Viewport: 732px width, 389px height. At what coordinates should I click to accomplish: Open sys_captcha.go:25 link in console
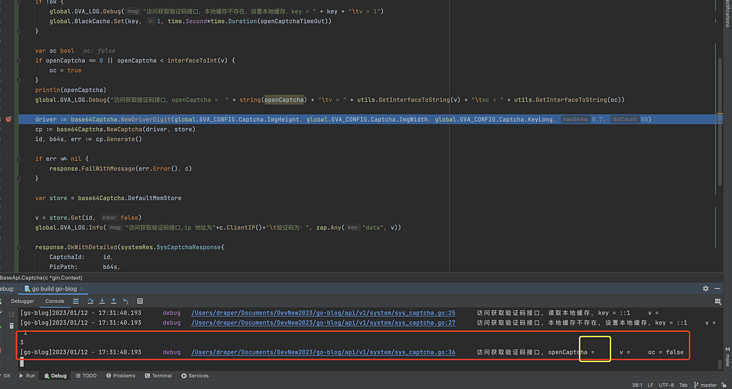(323, 313)
